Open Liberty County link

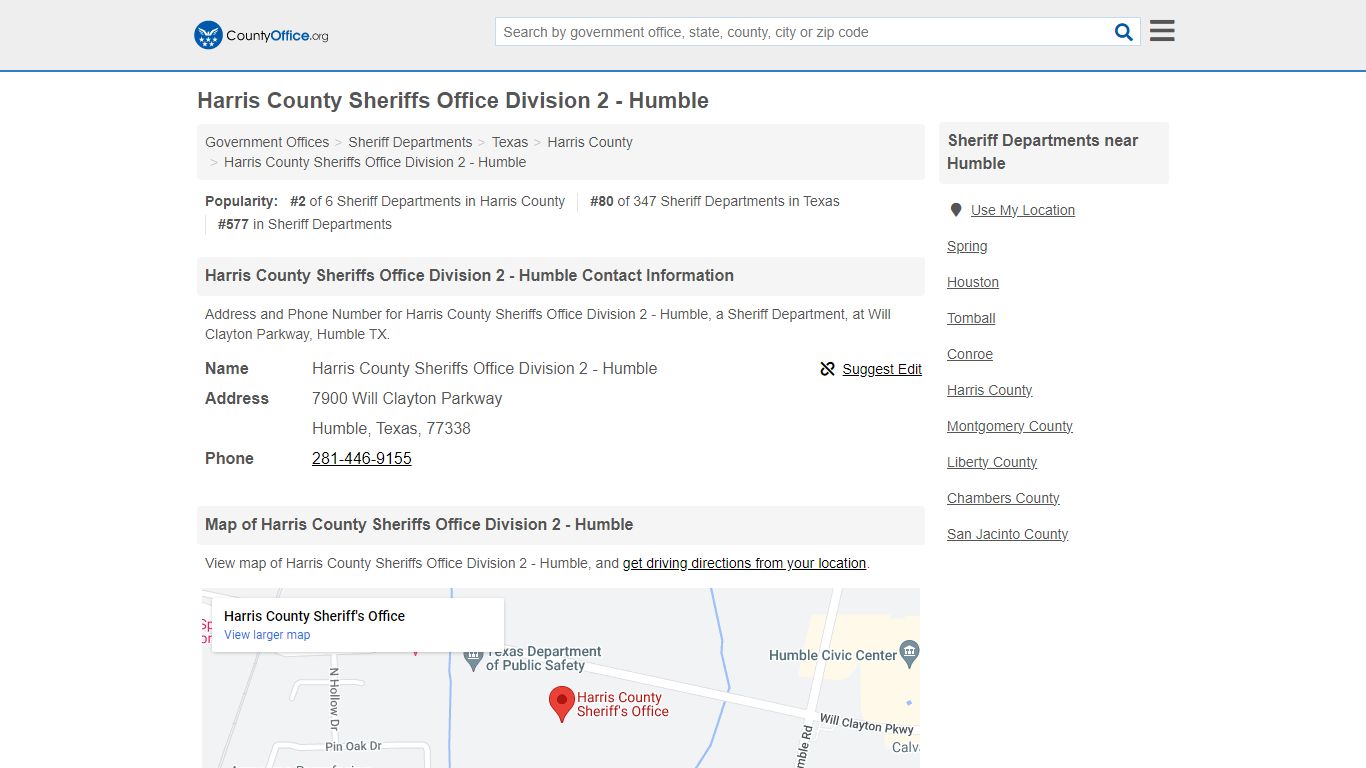tap(992, 462)
